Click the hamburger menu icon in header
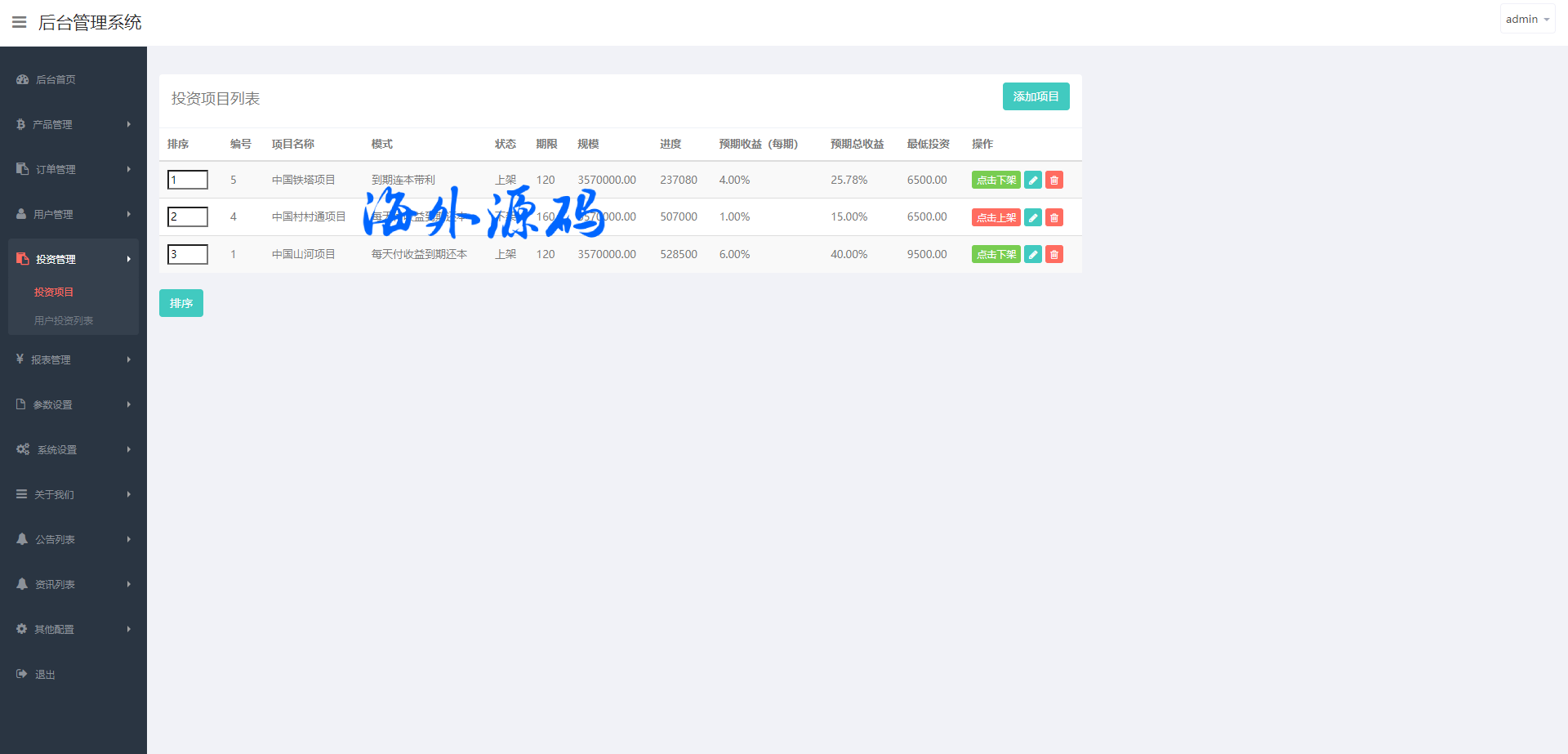This screenshot has width=1568, height=754. point(20,22)
